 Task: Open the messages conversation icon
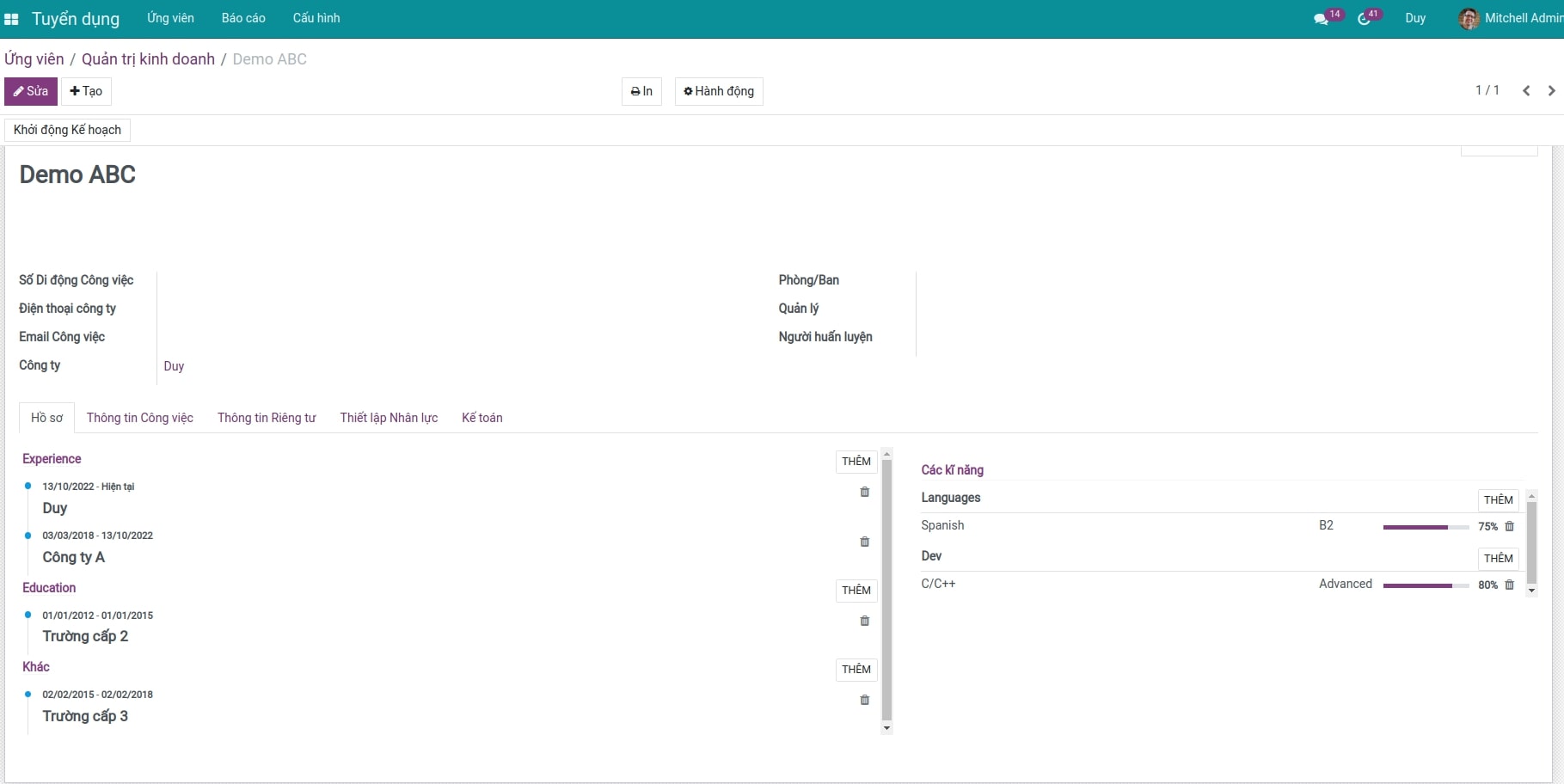click(x=1321, y=19)
